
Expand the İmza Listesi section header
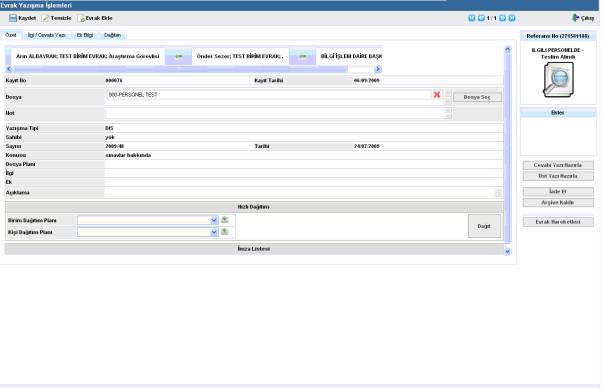click(x=254, y=249)
